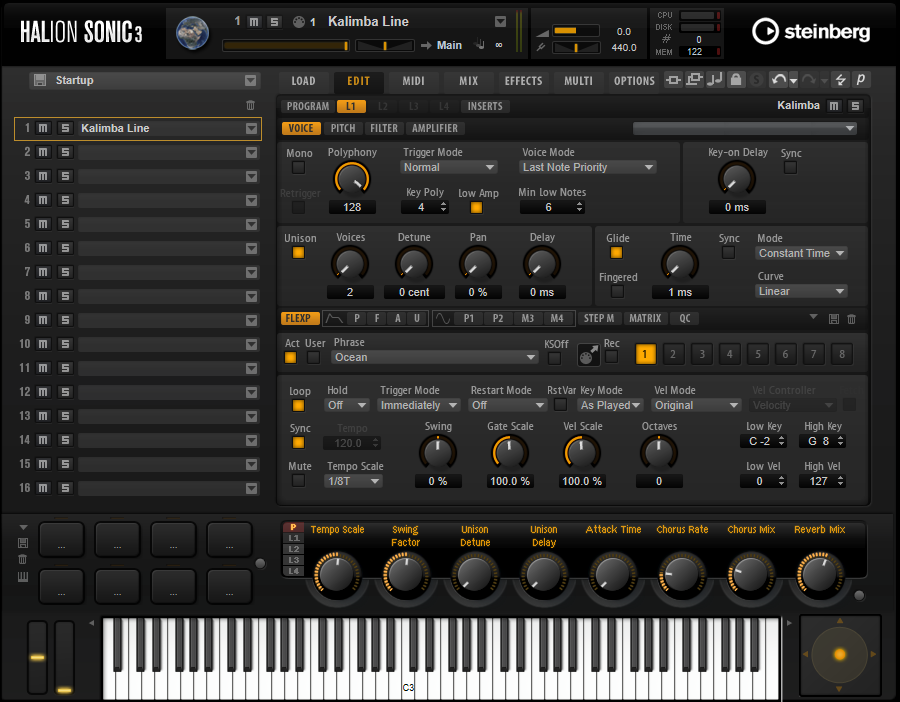Click the italic p toolbar icon
This screenshot has height=702, width=900.
click(861, 80)
